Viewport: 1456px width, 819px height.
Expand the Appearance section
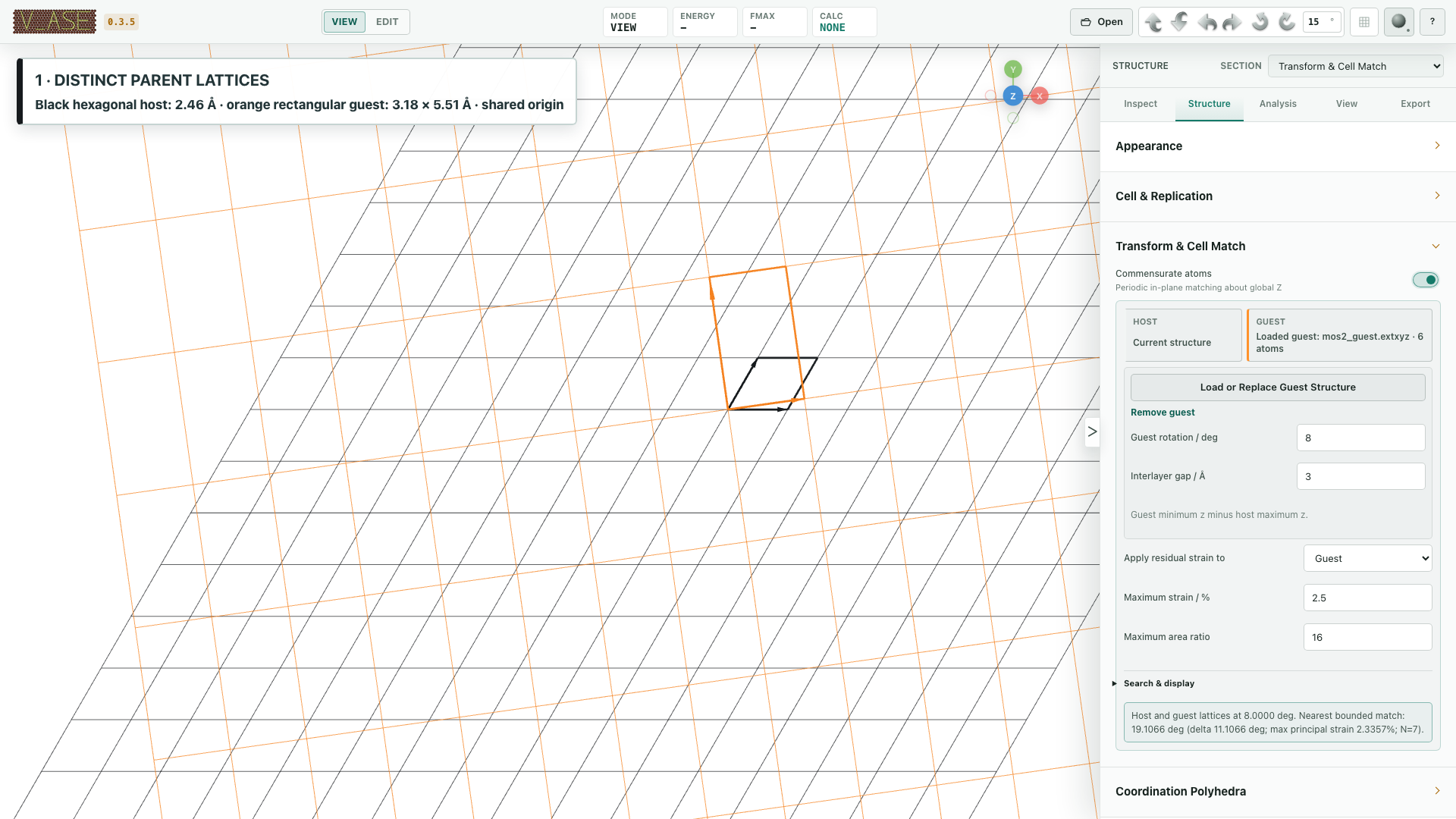1278,146
